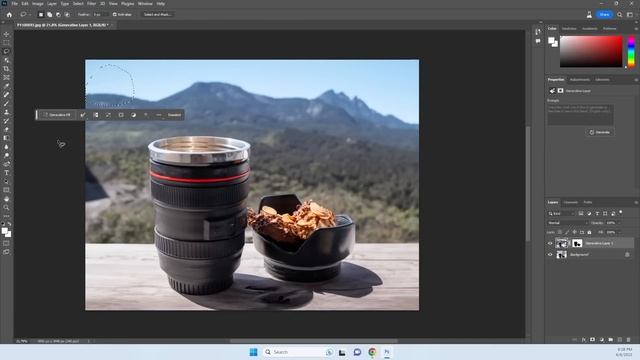
Task: Switch to the Swatches tab
Action: 569,29
